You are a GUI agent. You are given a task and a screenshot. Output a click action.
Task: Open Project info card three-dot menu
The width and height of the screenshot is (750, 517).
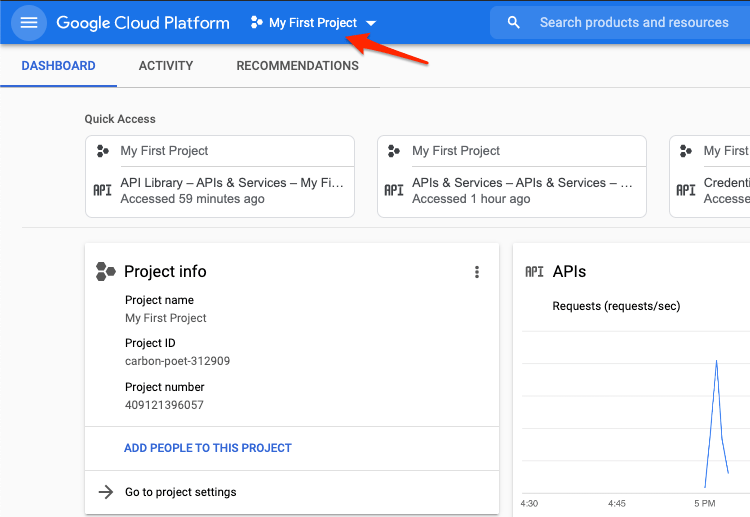coord(477,272)
